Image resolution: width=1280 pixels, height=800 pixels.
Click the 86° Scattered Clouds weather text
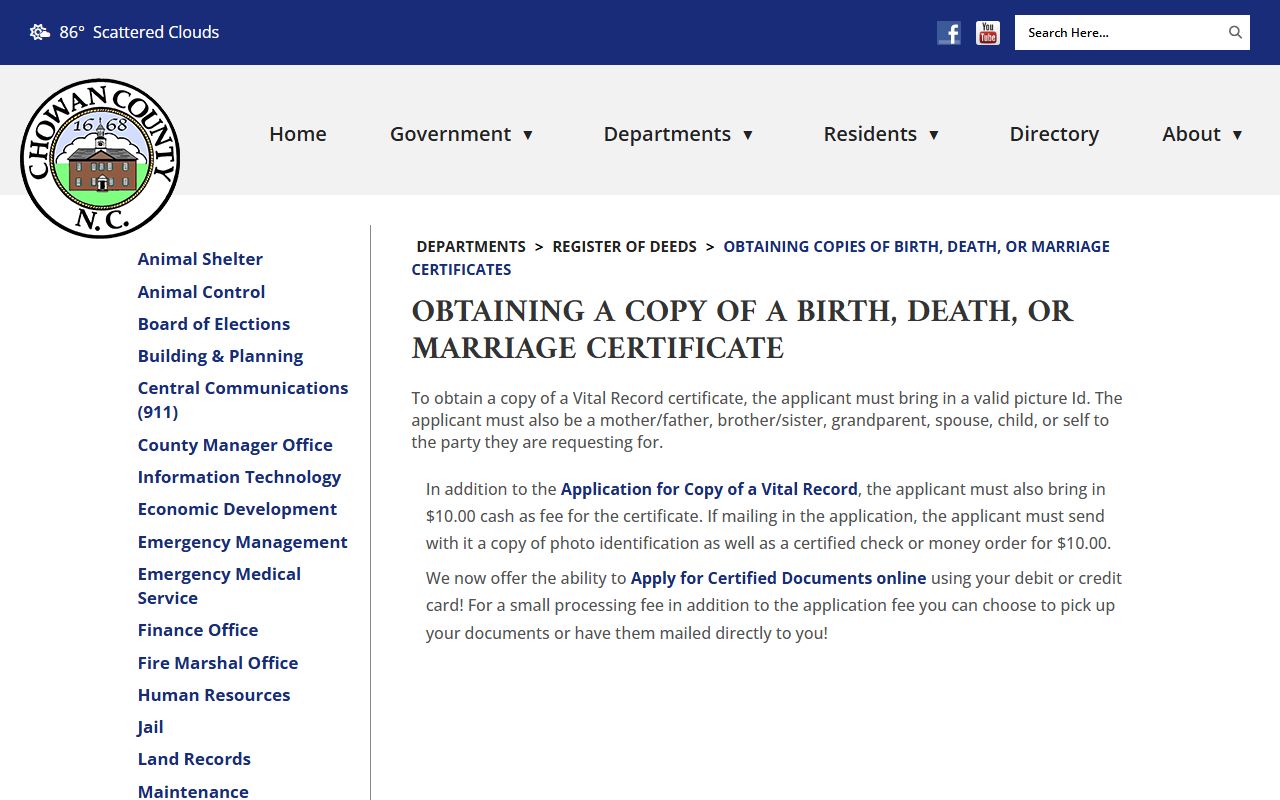[x=139, y=32]
